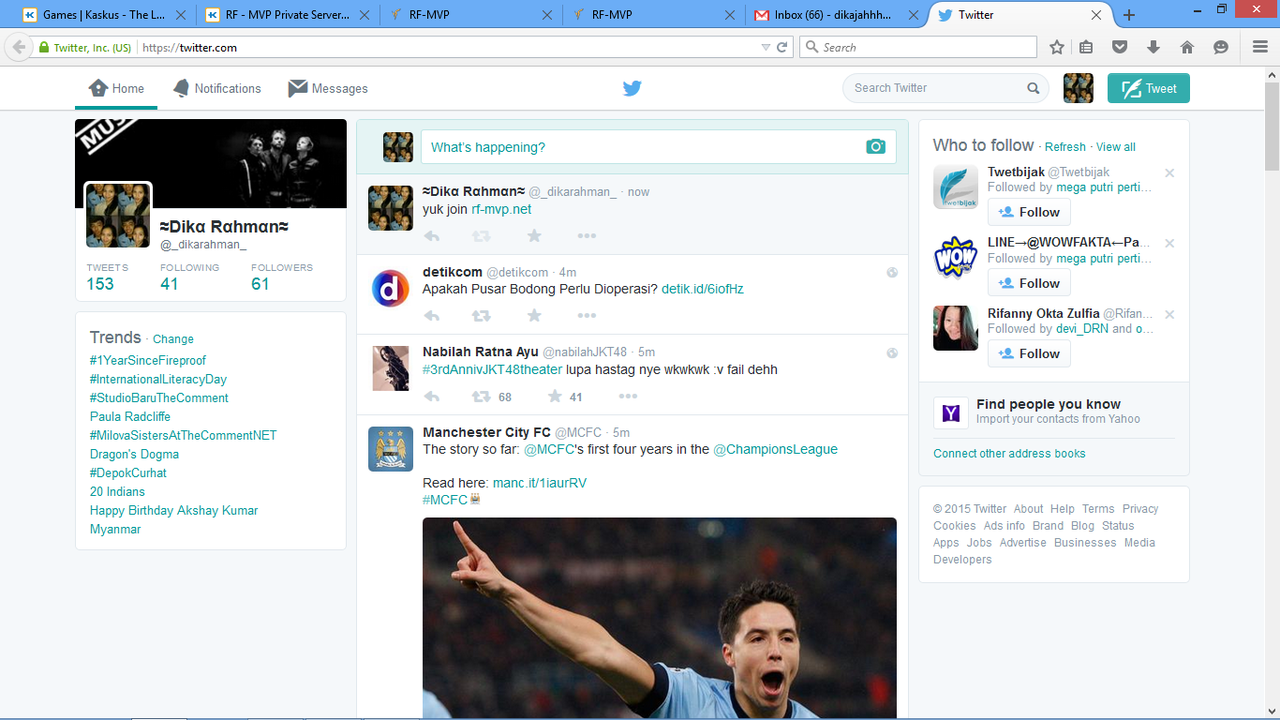Dismiss WOWFAKTA follow suggestion
1280x720 pixels.
tap(1169, 243)
